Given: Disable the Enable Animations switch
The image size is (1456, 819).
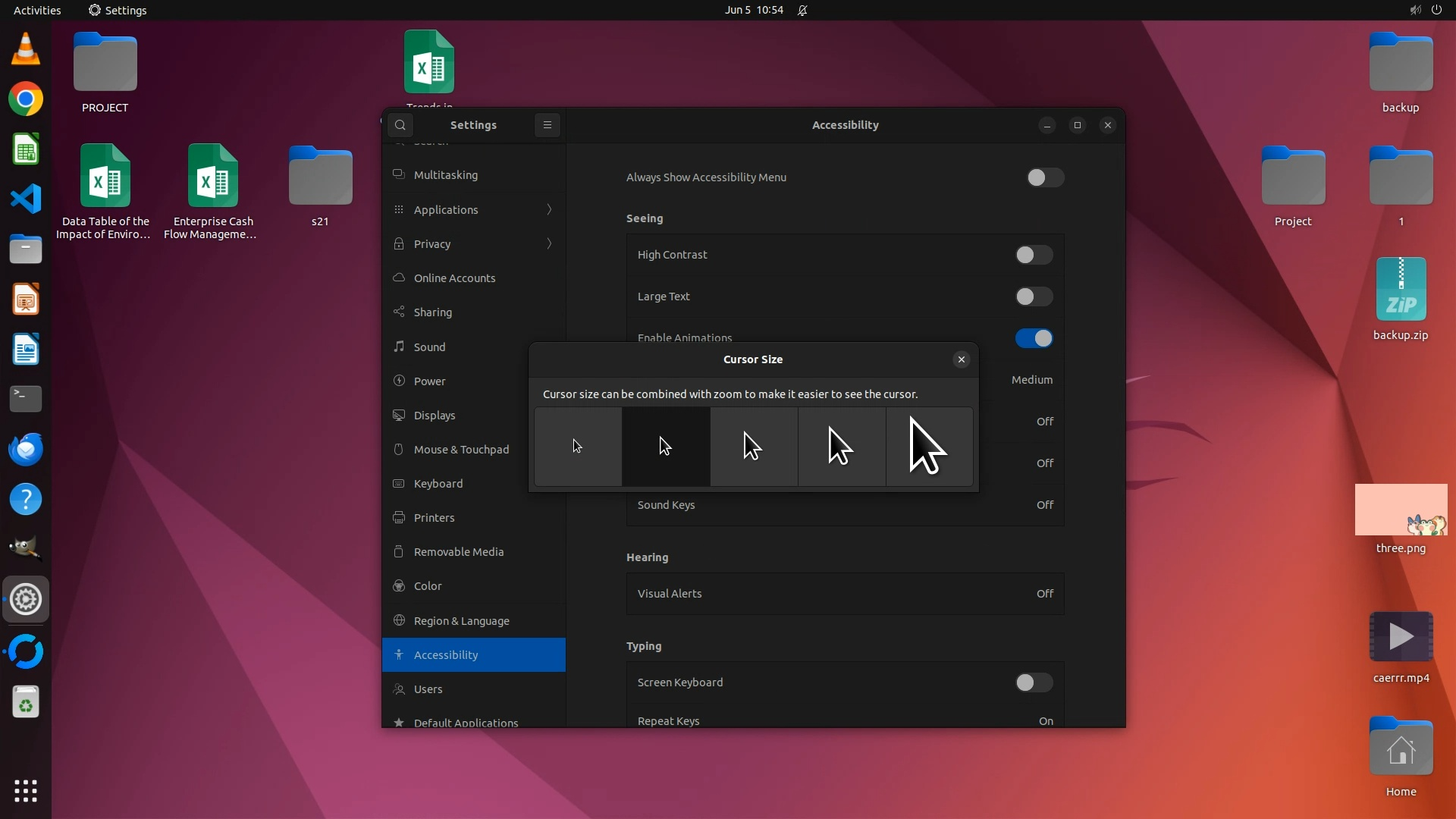Looking at the screenshot, I should 1034,338.
